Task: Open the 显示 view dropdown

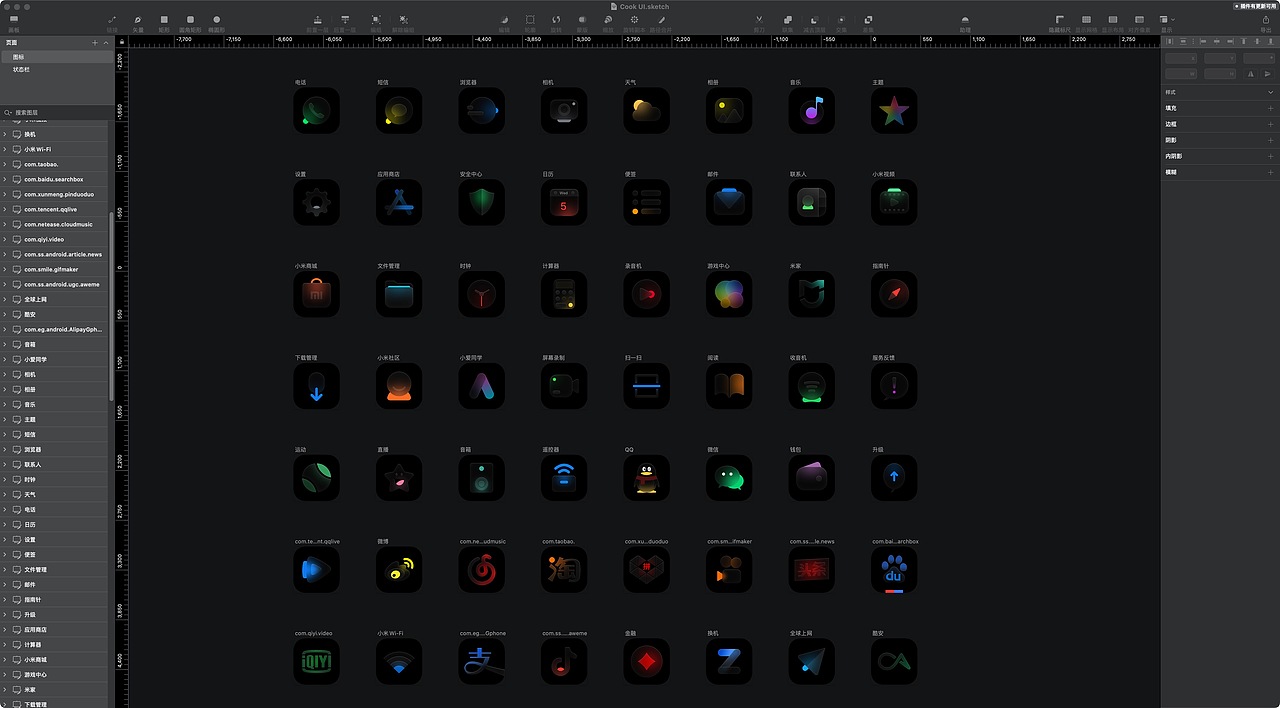Action: (1167, 19)
